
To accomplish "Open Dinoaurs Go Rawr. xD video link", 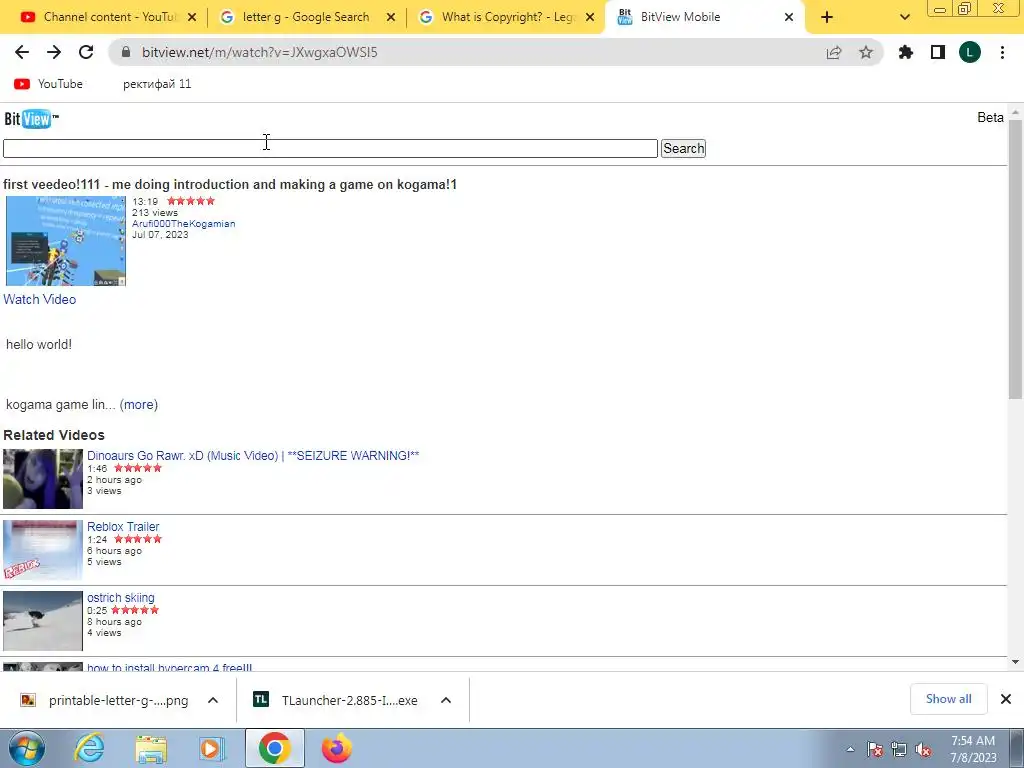I will 253,456.
